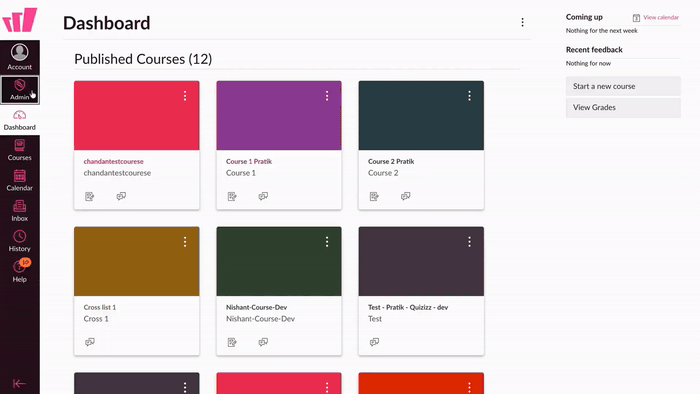Open the Course 1 Pratik course link
Image resolution: width=700 pixels, height=394 pixels.
249,162
